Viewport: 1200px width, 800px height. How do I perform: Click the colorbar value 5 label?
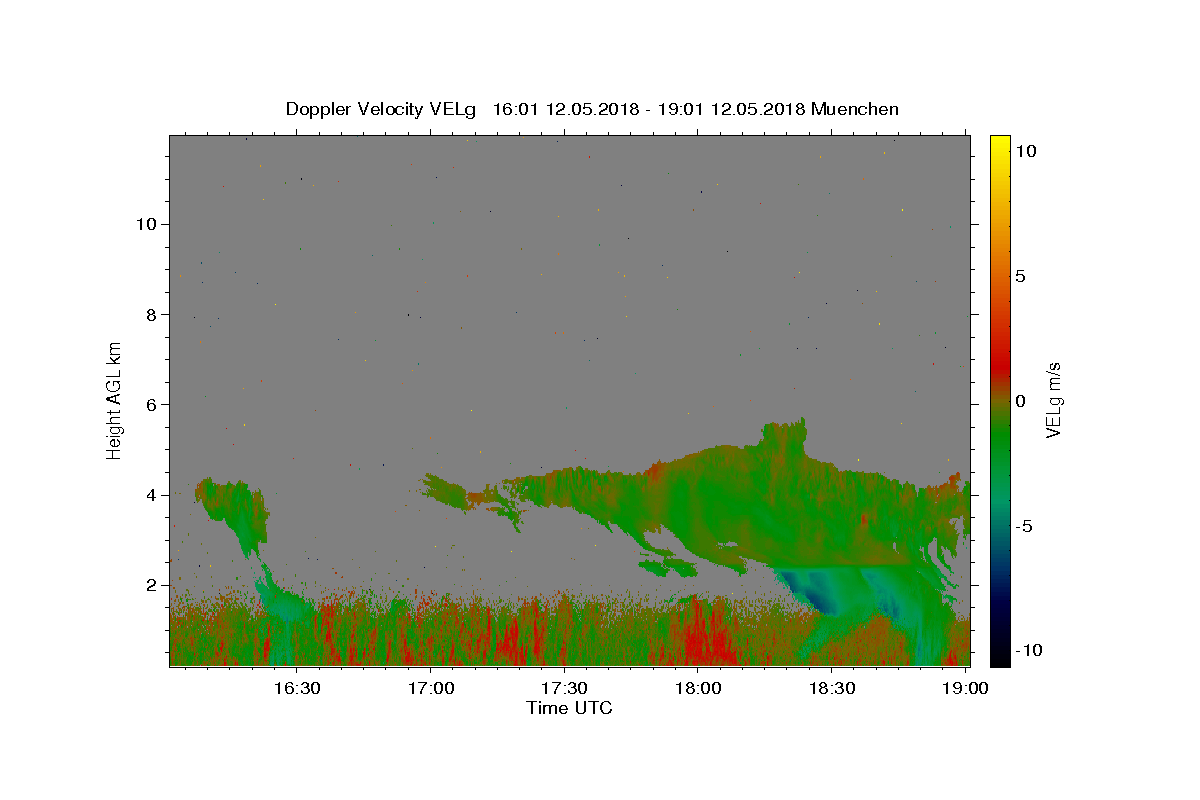click(1020, 276)
